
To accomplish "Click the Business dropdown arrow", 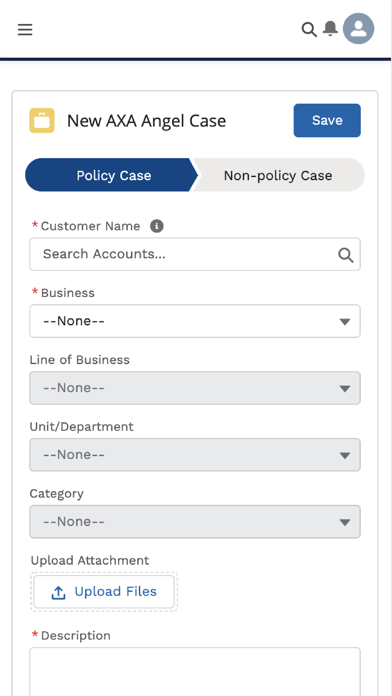I will click(345, 322).
